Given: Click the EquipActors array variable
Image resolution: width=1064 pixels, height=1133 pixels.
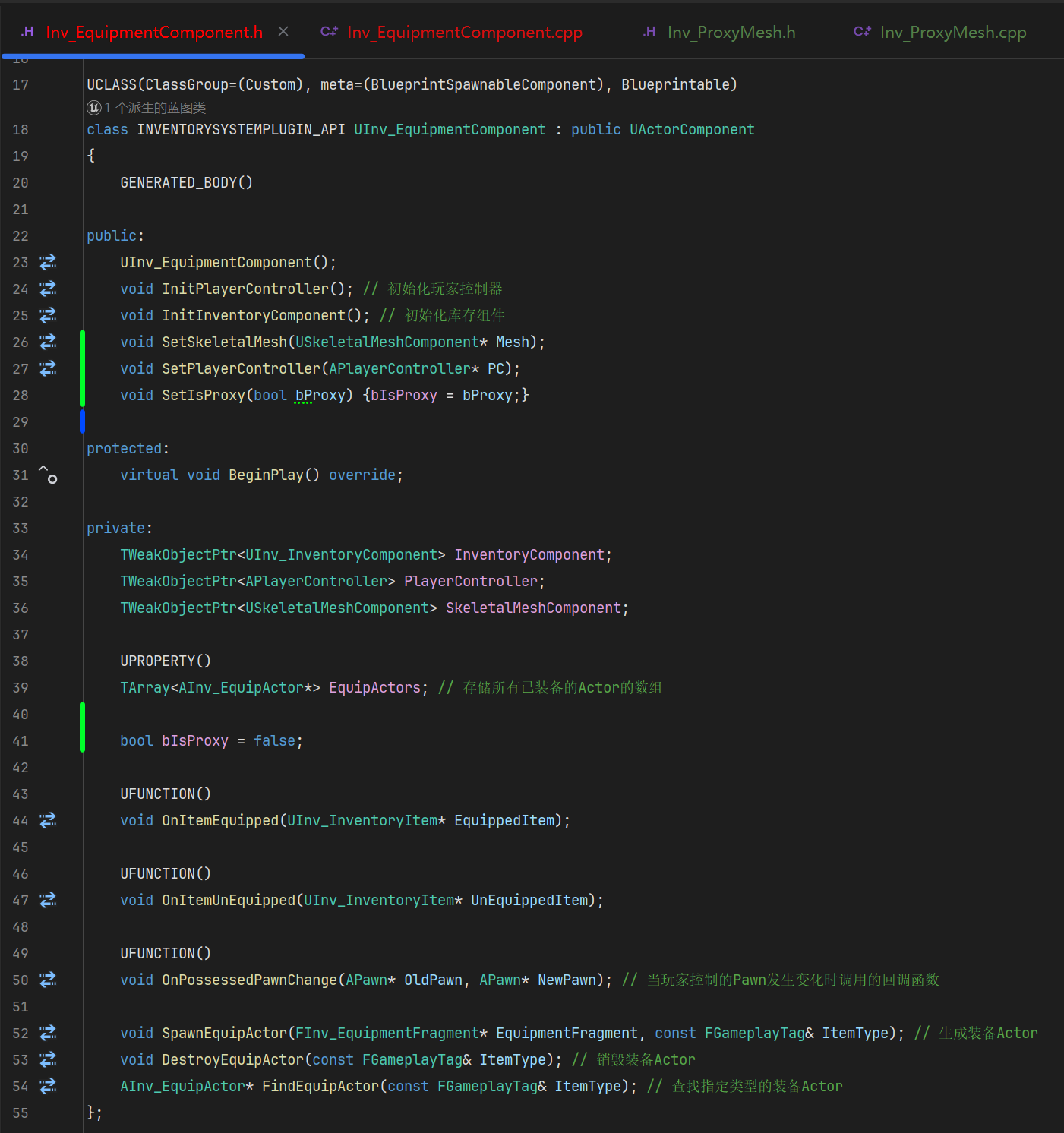Looking at the screenshot, I should 374,687.
